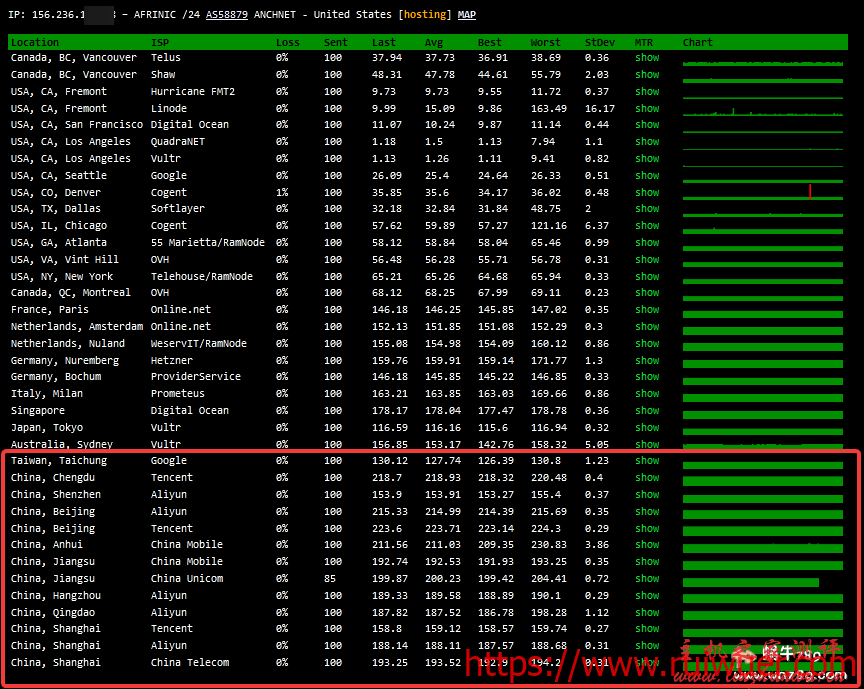864x689 pixels.
Task: Show MTR for Nuremberg Hetzner row
Action: 647,360
